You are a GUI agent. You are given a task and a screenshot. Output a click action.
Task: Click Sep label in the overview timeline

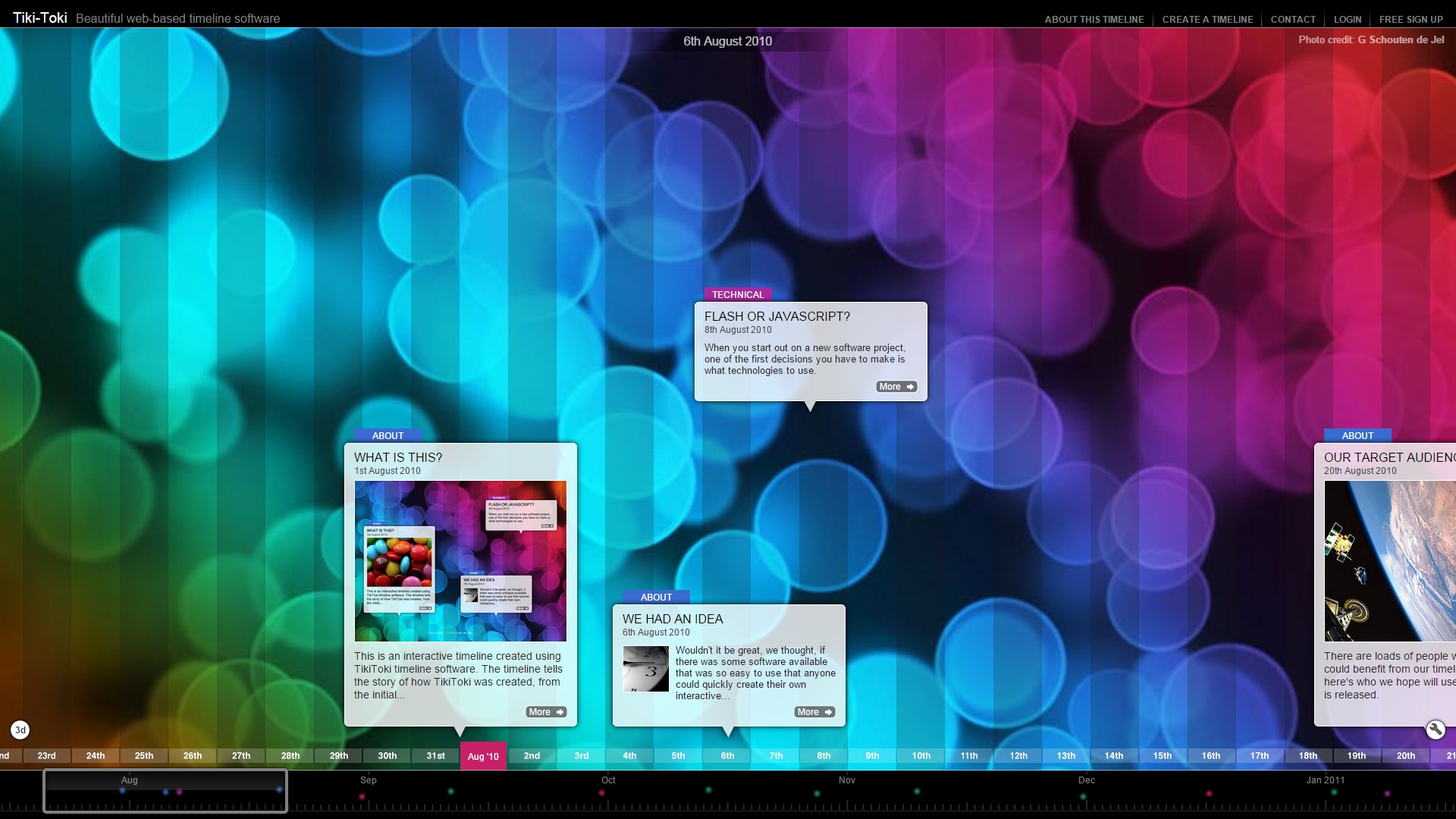(x=369, y=780)
